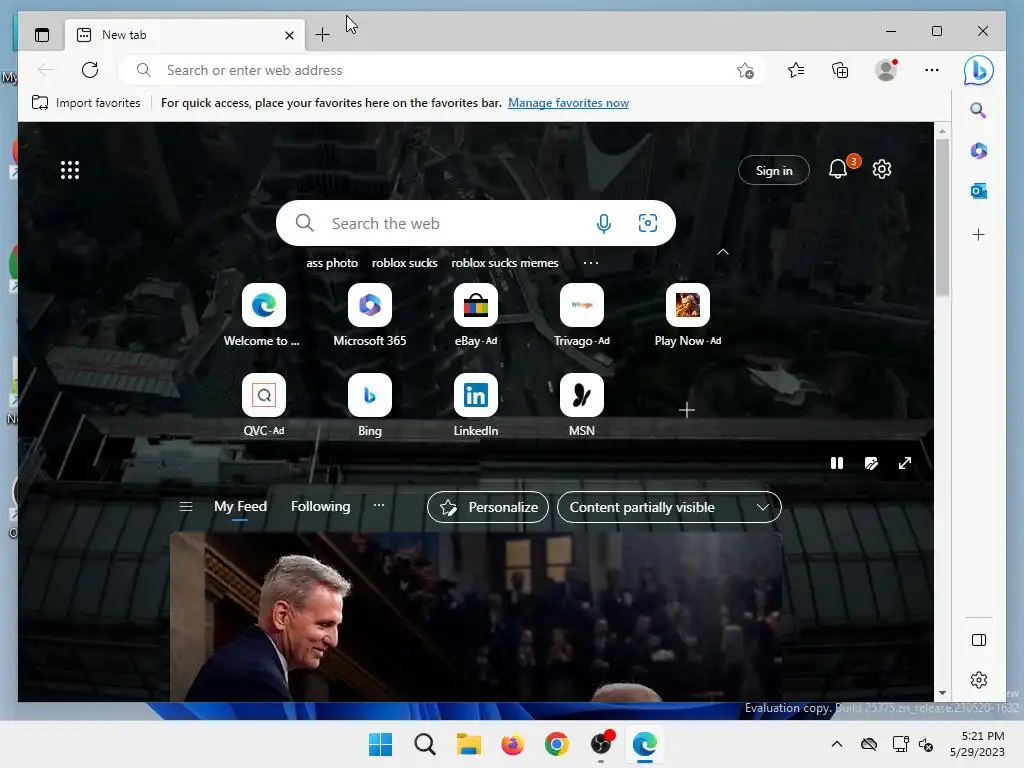The width and height of the screenshot is (1024, 768).
Task: Click the Search or enter web address bar
Action: click(x=442, y=70)
